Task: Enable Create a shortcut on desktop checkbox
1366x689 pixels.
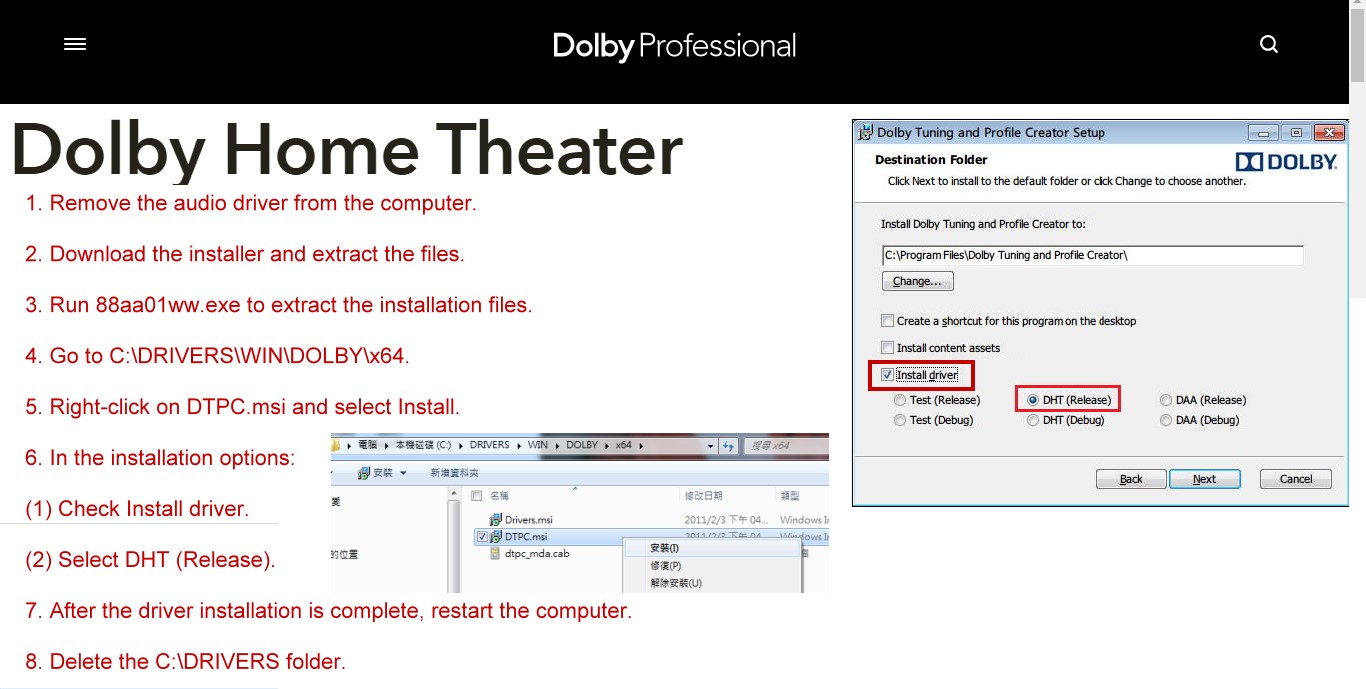Action: click(887, 321)
